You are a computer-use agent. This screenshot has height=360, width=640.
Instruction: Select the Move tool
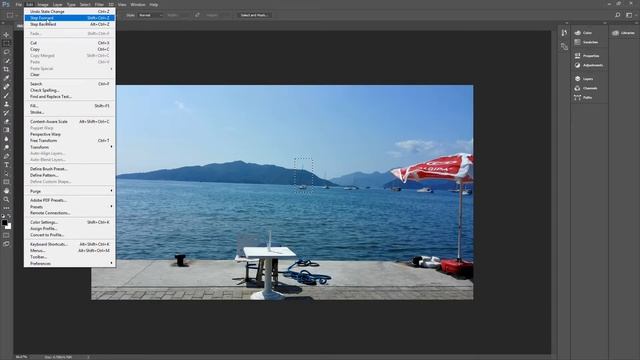tap(6, 35)
